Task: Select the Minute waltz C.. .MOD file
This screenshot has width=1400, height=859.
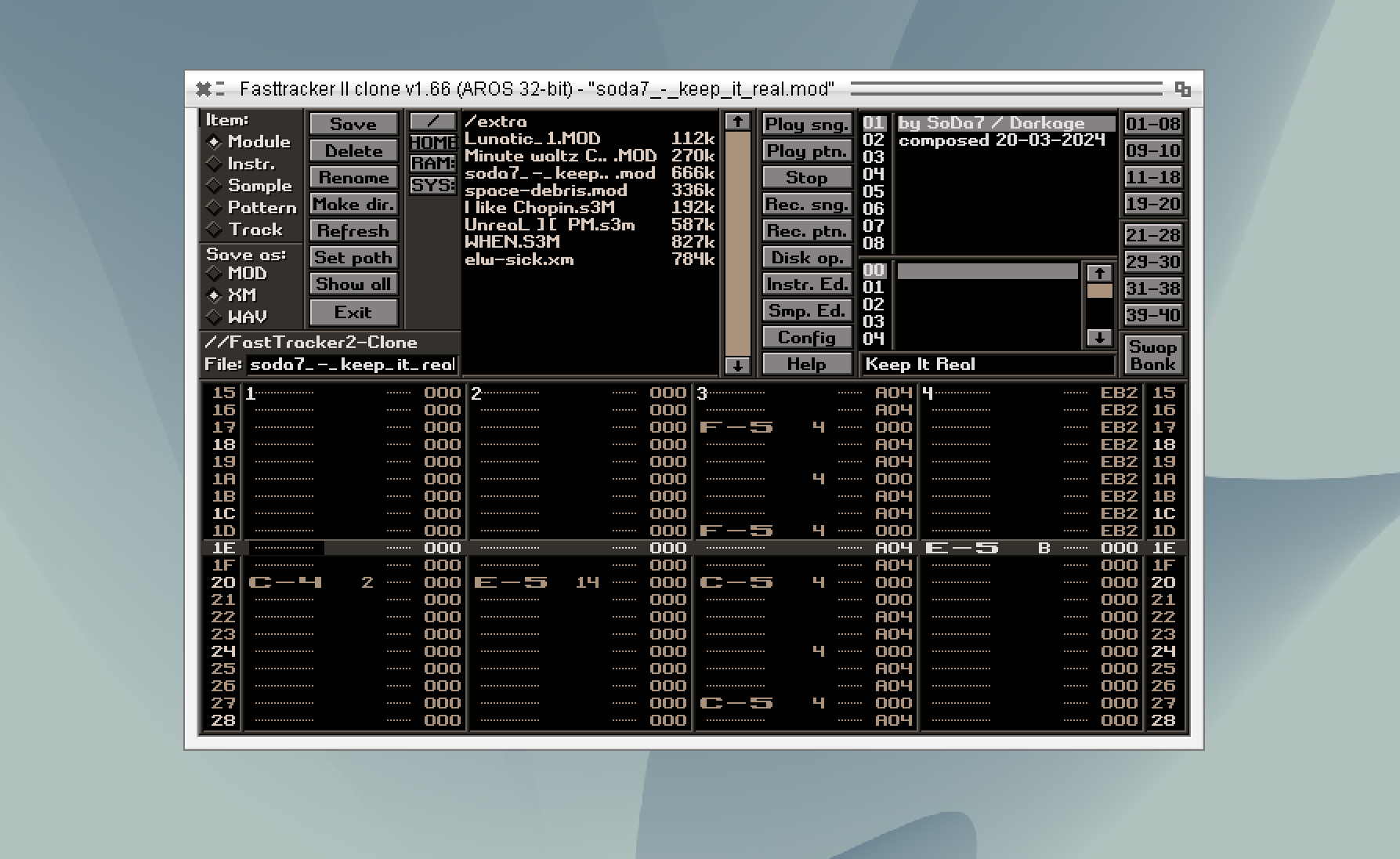Action: point(589,156)
